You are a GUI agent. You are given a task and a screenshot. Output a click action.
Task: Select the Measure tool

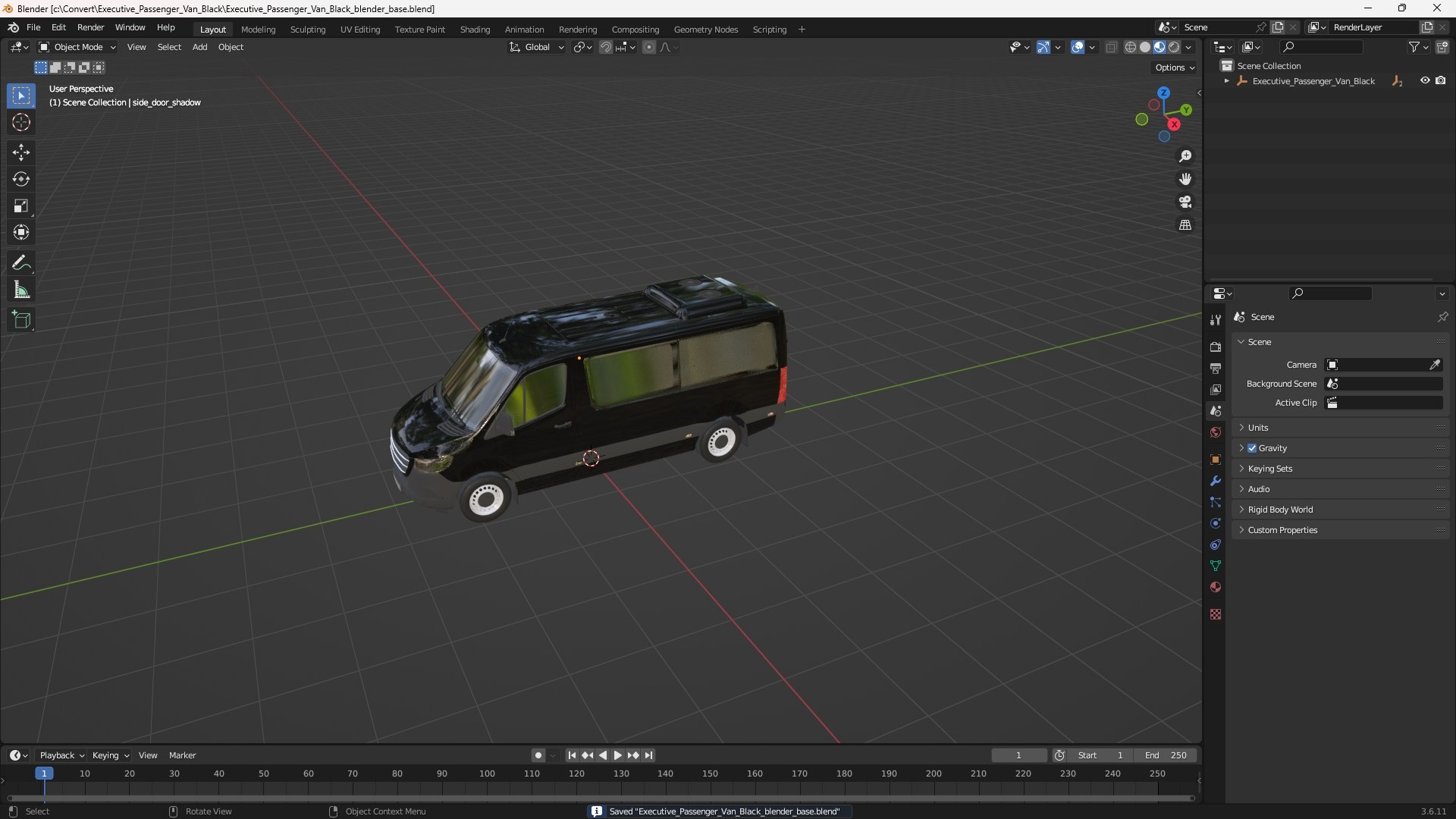coord(21,290)
